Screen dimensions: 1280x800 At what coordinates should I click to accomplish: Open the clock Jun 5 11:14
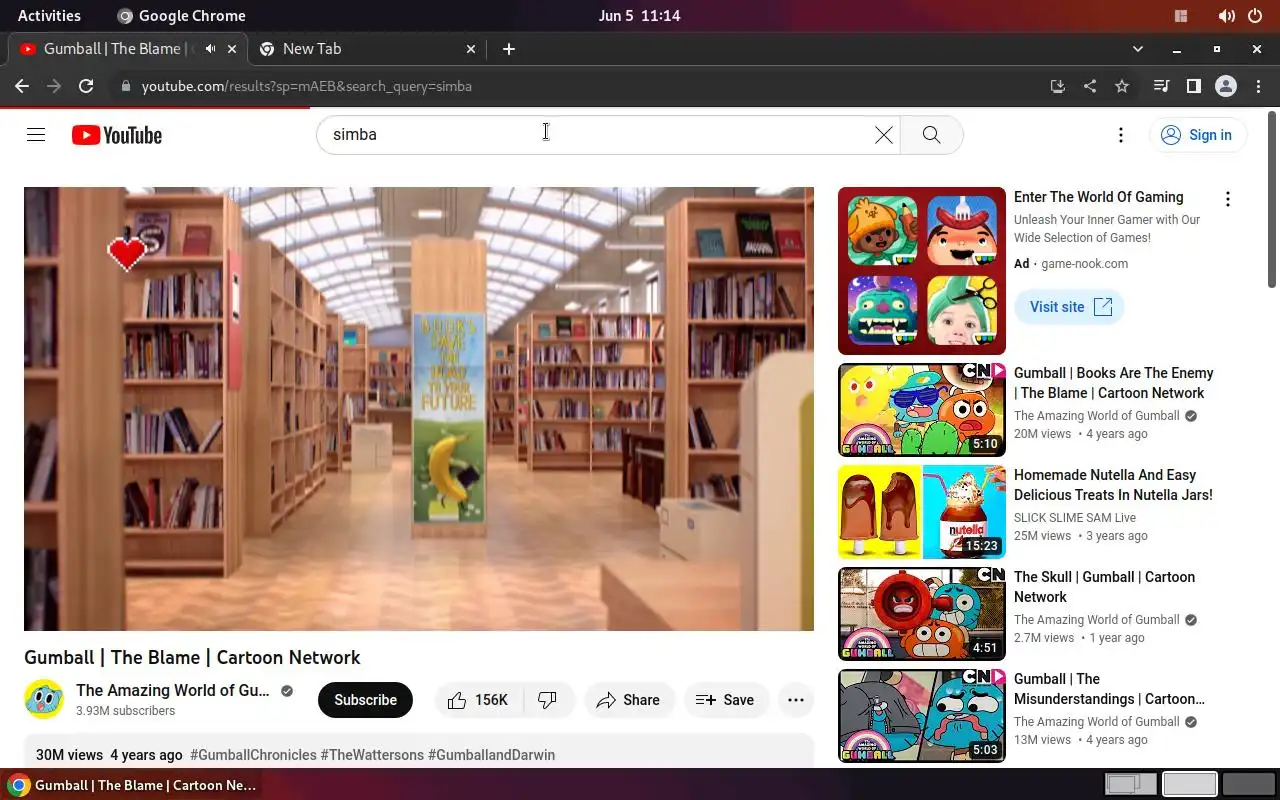pyautogui.click(x=640, y=15)
